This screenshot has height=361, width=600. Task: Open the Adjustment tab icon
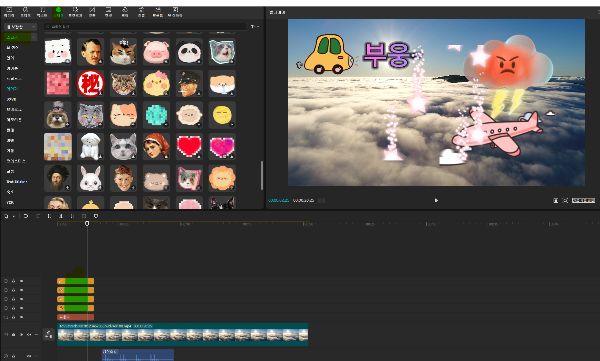141,12
